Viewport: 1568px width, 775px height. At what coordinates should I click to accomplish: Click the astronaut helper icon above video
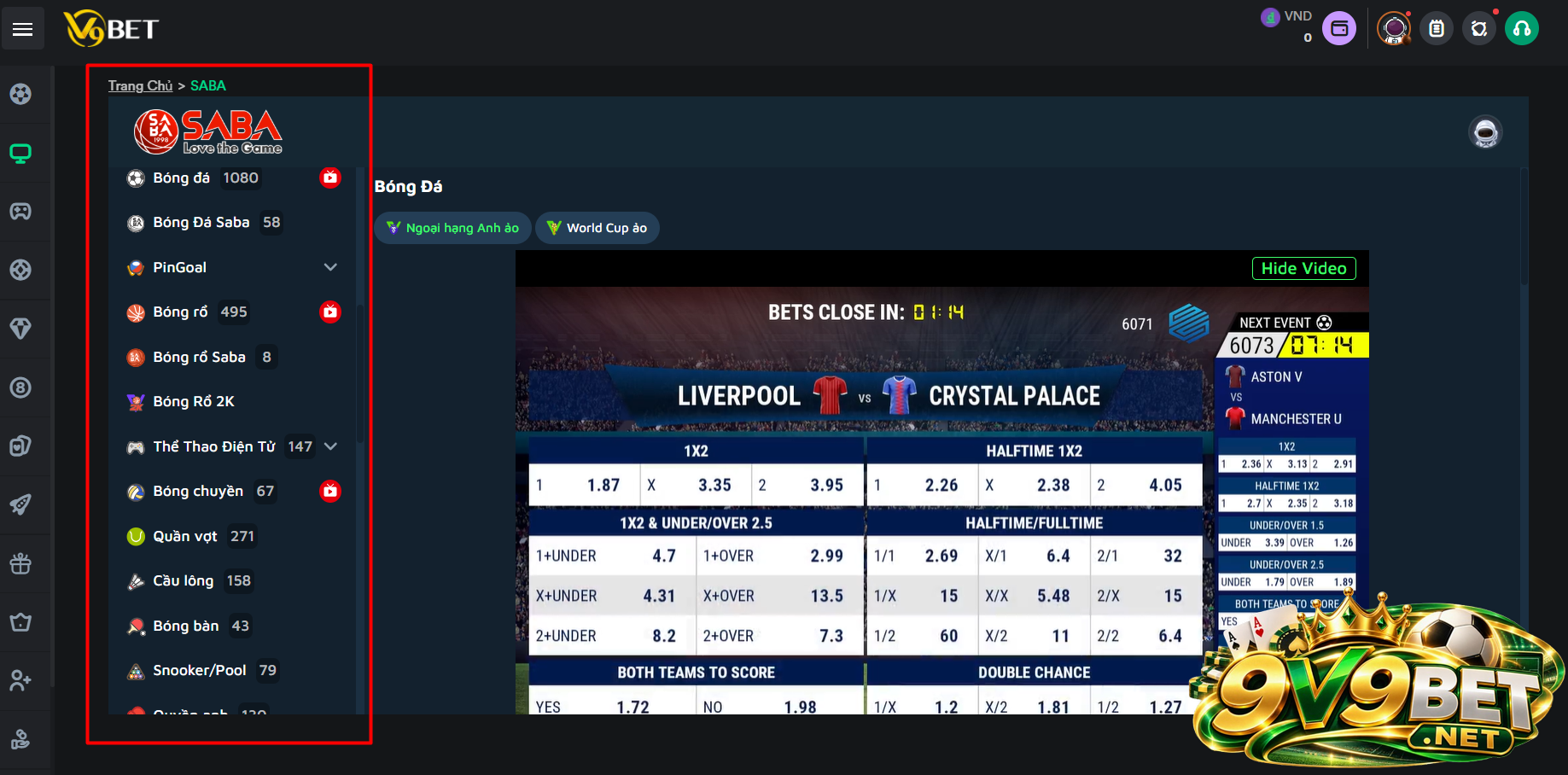click(1485, 133)
